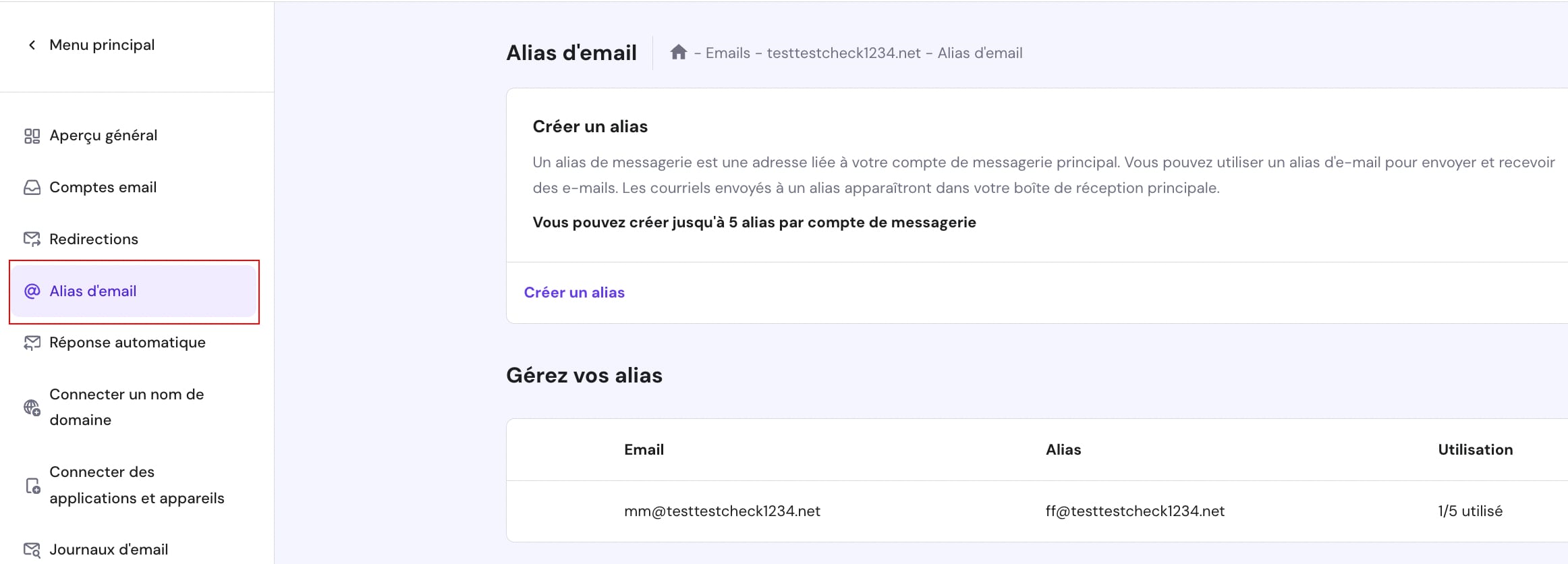Select the mm@testtestcheck1234.net alias row
Viewport: 1568px width, 564px height.
click(1036, 511)
